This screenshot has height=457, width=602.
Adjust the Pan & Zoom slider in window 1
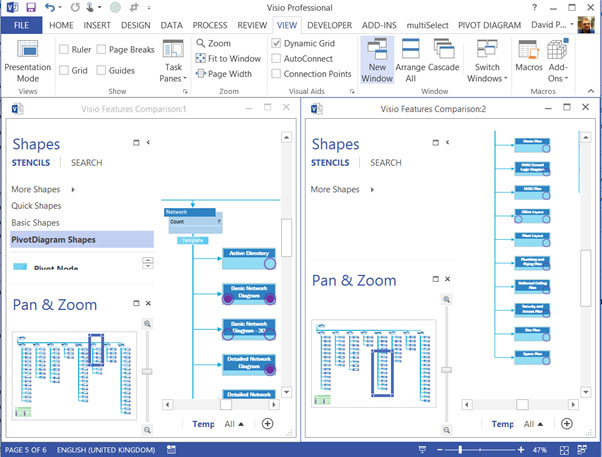147,371
